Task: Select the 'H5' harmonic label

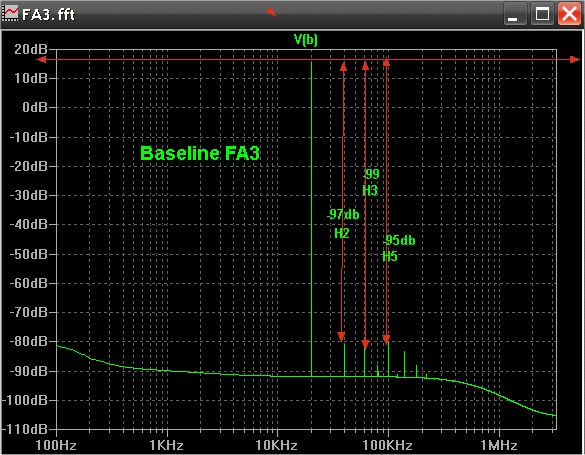Action: (390, 256)
